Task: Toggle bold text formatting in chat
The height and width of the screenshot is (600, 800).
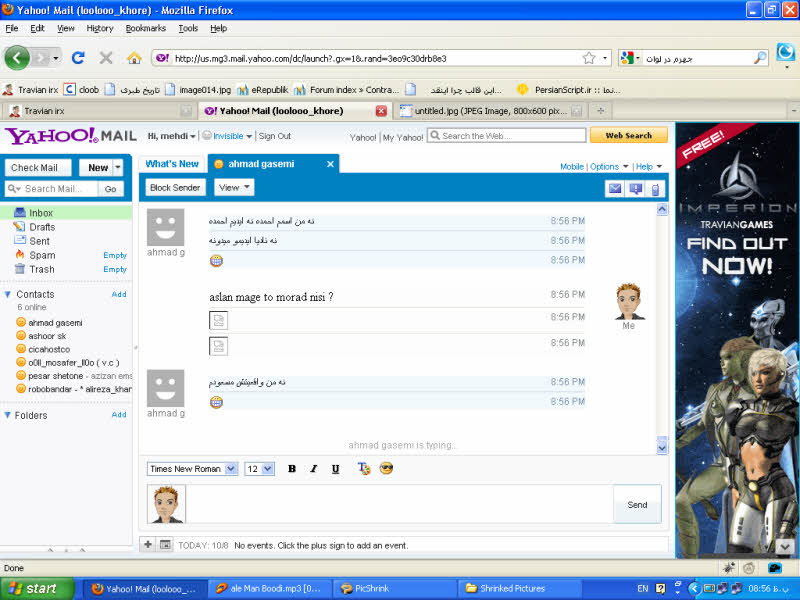Action: tap(292, 468)
